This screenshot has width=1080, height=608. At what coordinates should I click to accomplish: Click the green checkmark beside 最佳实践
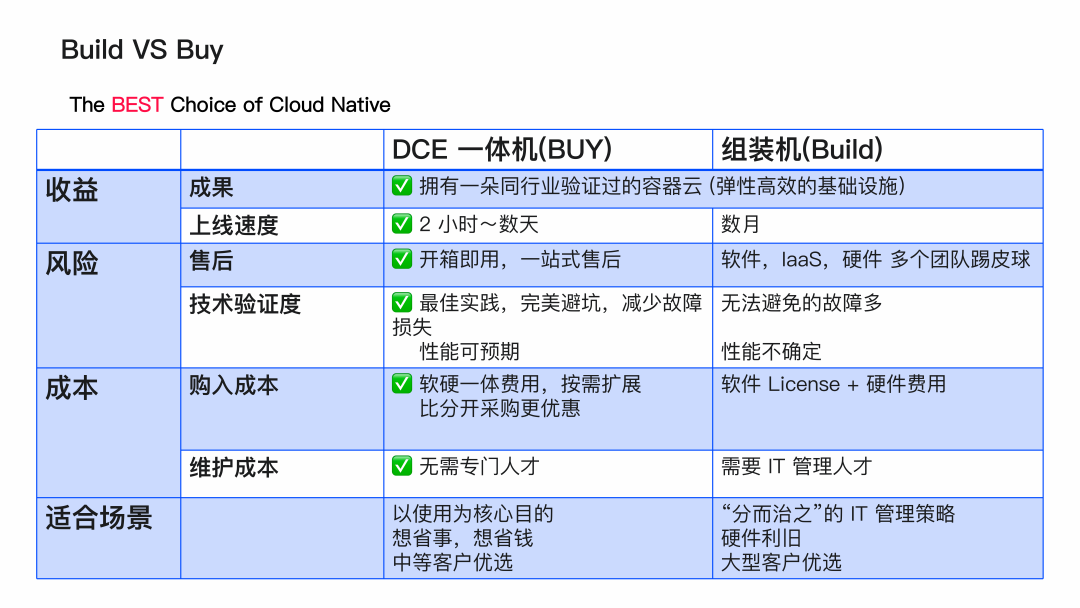[402, 302]
